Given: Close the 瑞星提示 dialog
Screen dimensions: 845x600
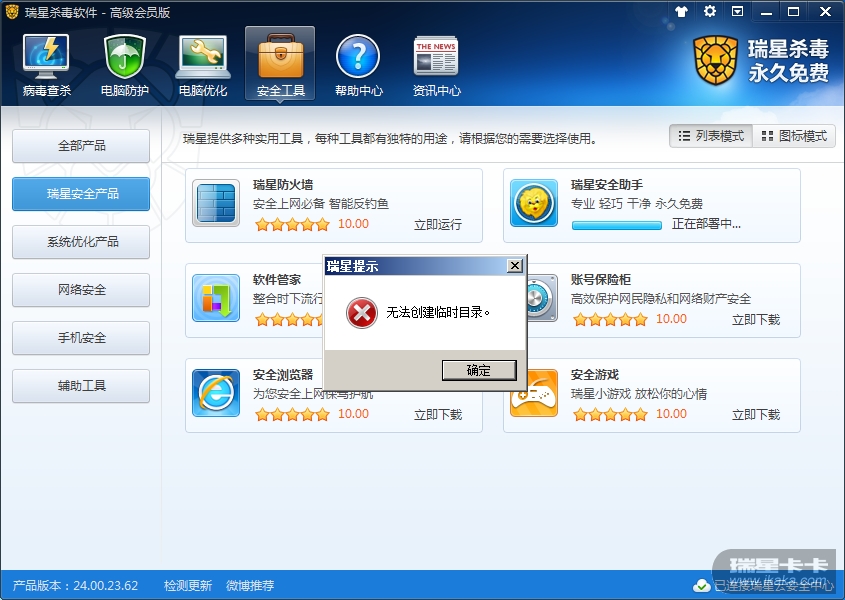Looking at the screenshot, I should [515, 266].
